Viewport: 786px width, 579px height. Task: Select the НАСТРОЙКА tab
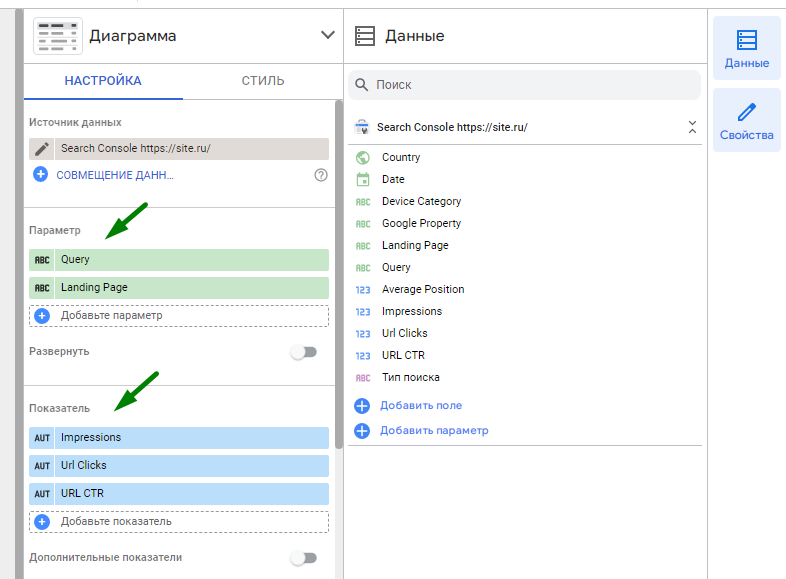tap(103, 81)
